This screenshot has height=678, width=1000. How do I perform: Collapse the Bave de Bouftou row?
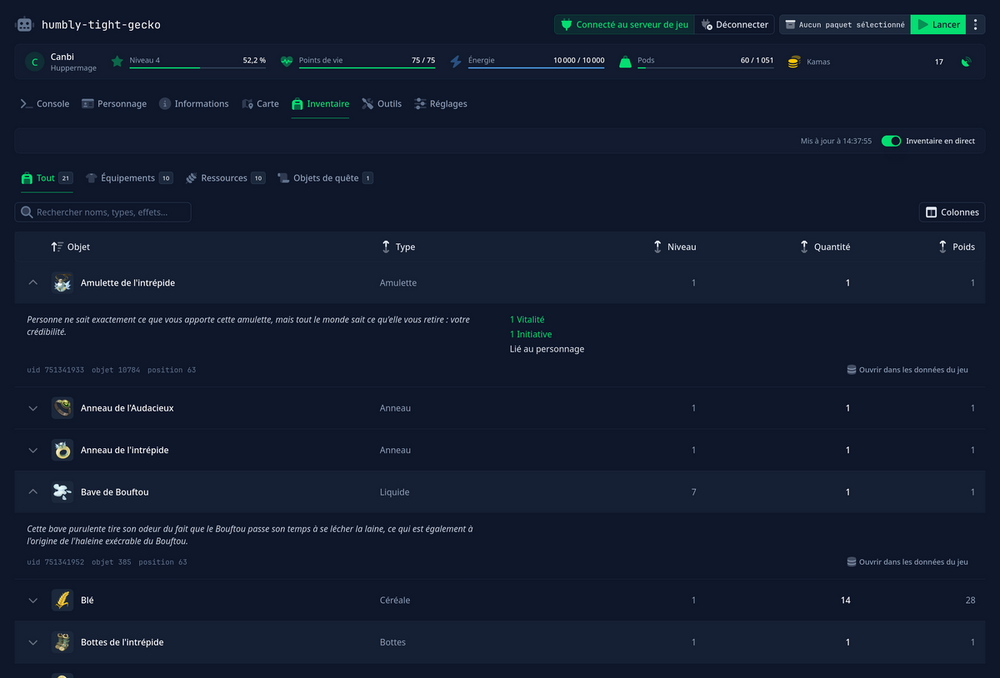[x=33, y=492]
